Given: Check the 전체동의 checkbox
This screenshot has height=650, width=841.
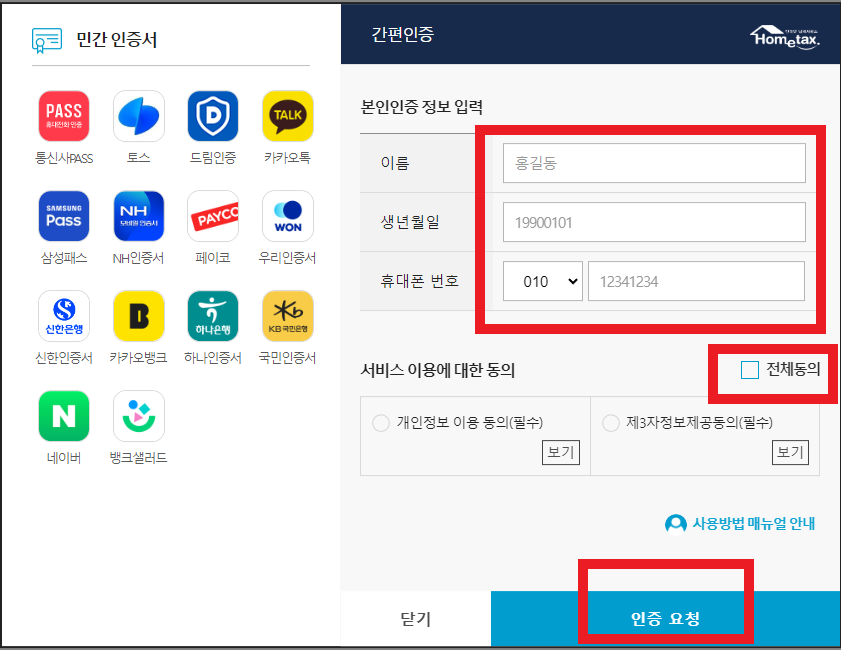Looking at the screenshot, I should [749, 370].
